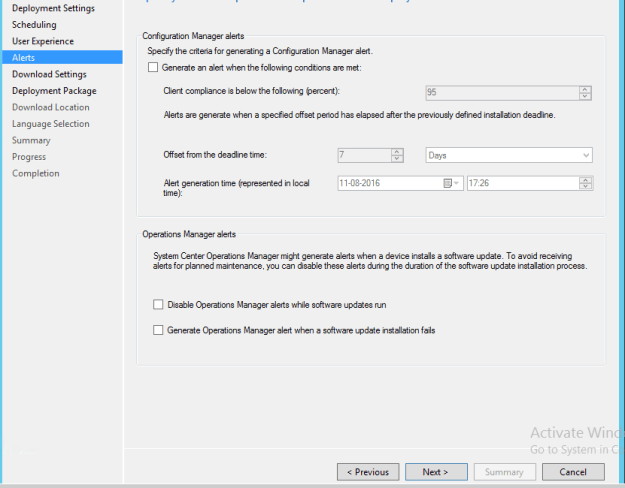
Task: Check Disable Operations Manager alerts during updates
Action: [x=158, y=305]
